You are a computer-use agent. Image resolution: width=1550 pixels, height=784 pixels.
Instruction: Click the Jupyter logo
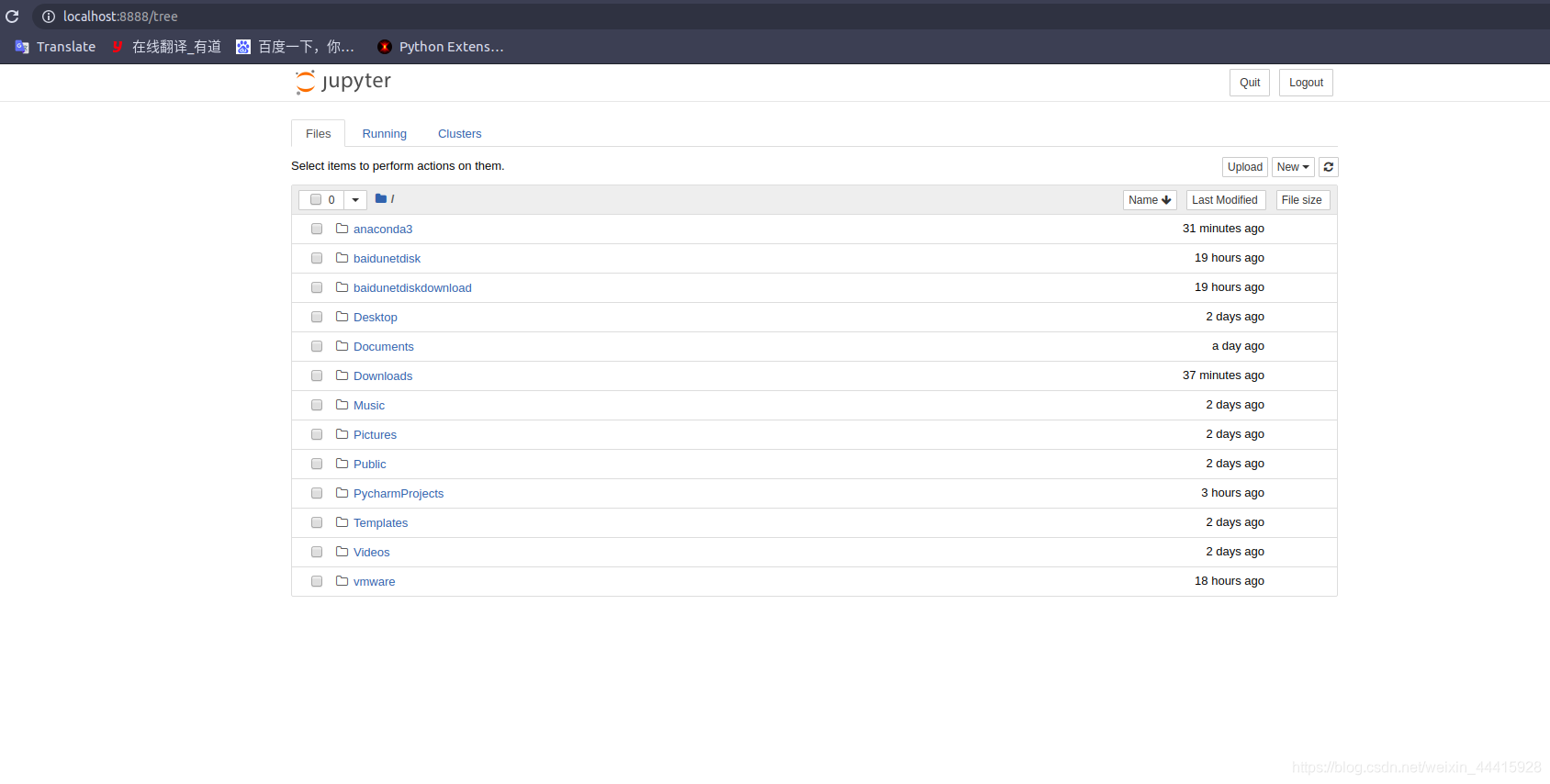tap(343, 82)
